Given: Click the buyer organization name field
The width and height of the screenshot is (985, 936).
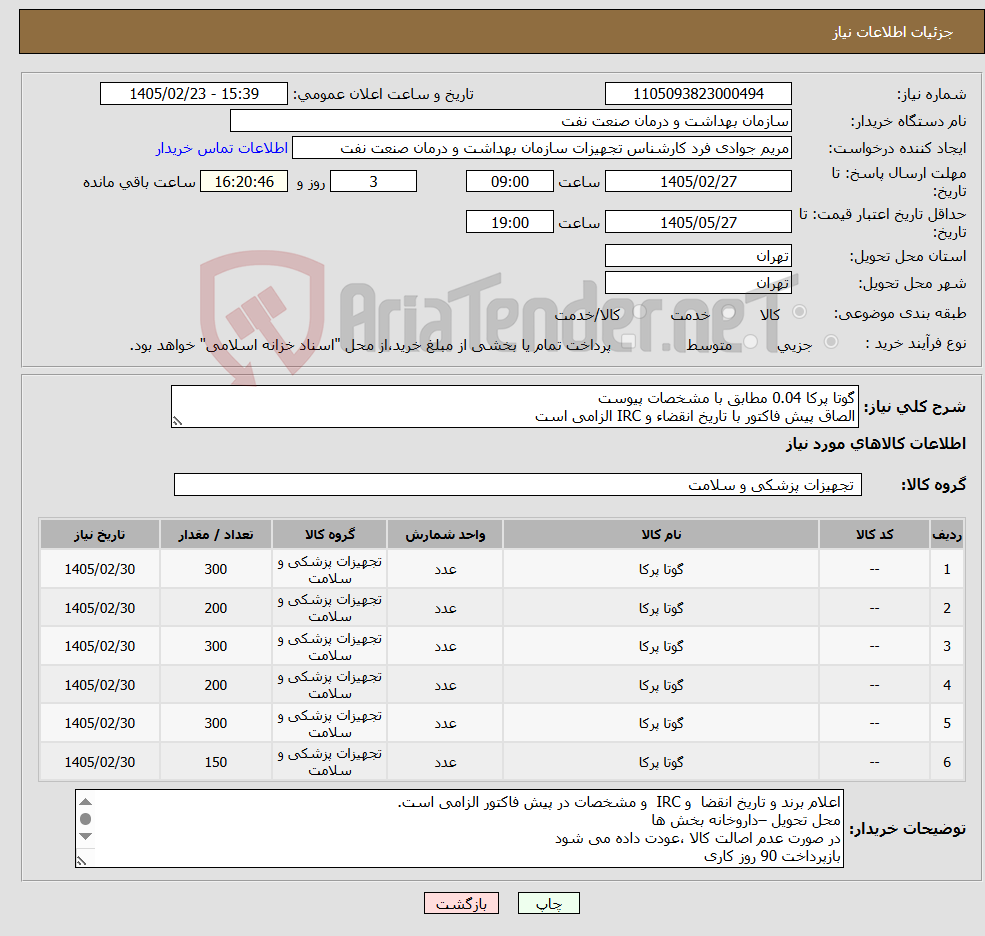Looking at the screenshot, I should point(511,121).
